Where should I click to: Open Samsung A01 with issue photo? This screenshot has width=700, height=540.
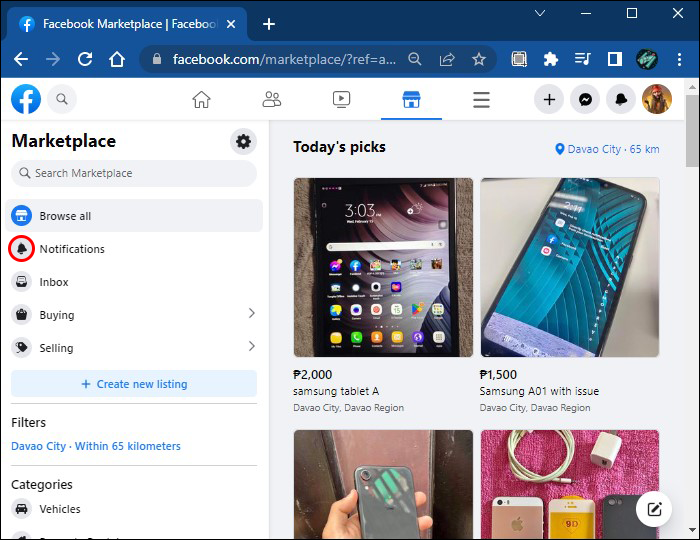pyautogui.click(x=570, y=267)
